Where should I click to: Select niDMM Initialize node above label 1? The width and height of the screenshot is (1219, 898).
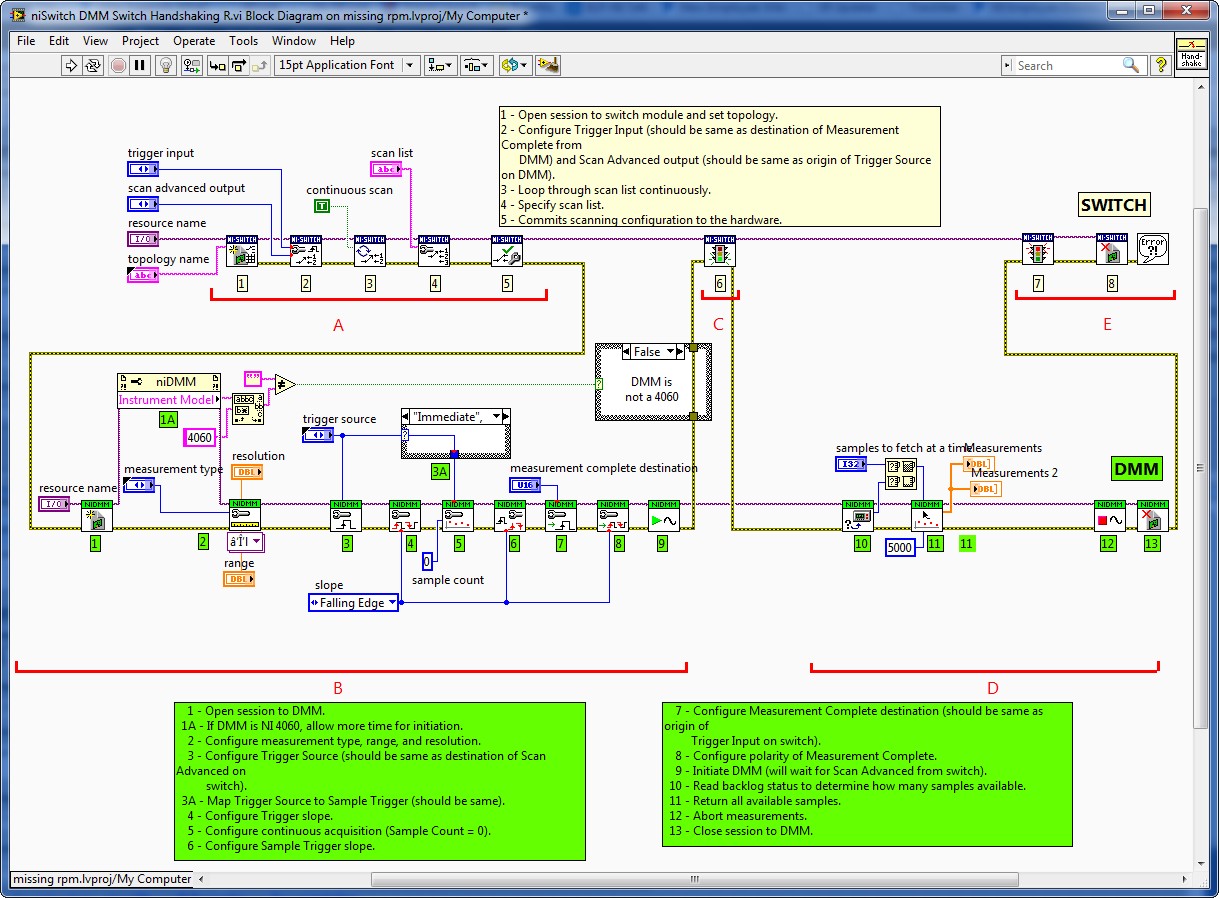click(x=97, y=515)
